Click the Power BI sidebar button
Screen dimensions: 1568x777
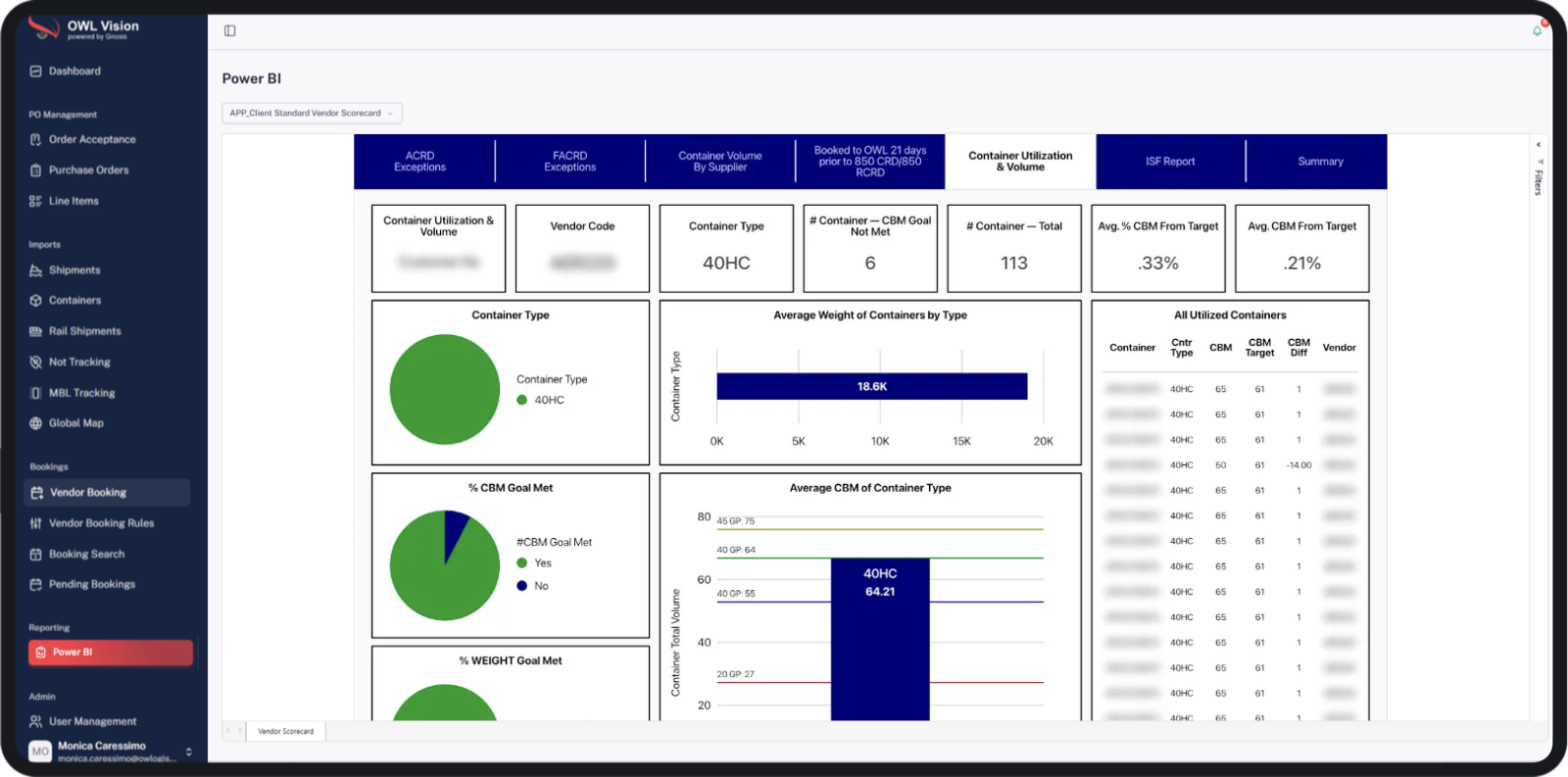111,653
